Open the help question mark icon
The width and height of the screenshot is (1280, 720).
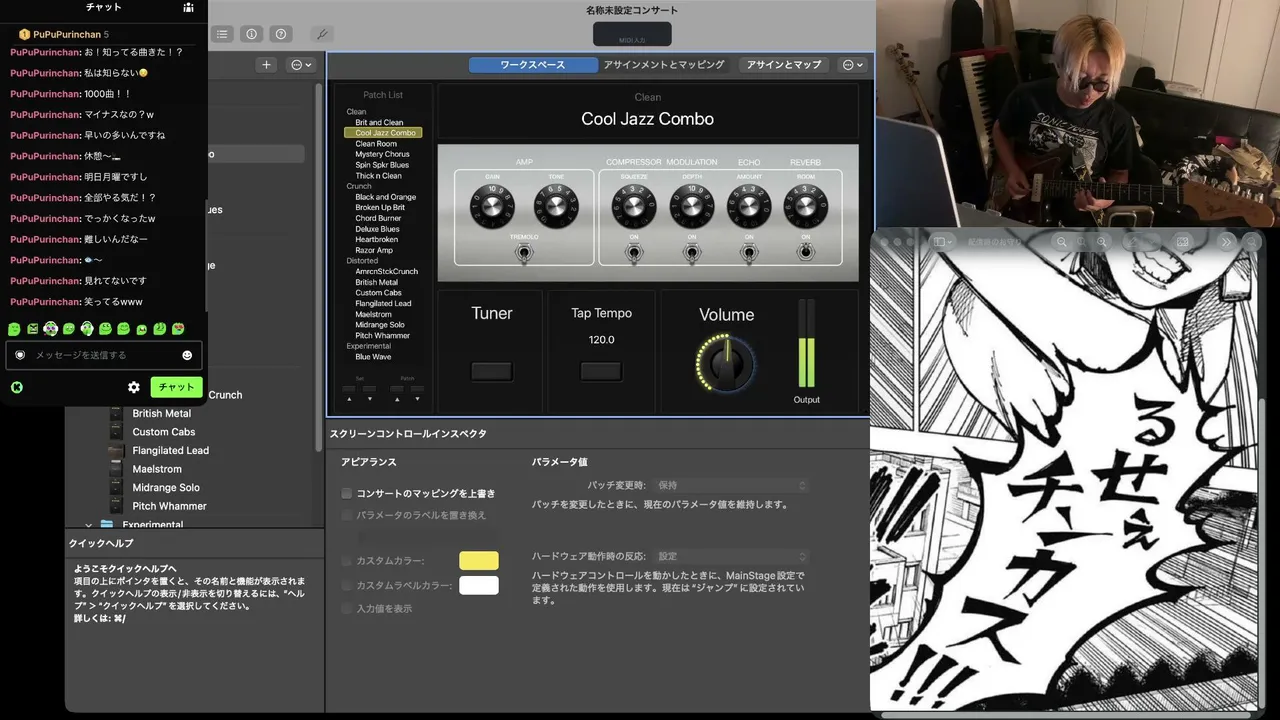(281, 34)
